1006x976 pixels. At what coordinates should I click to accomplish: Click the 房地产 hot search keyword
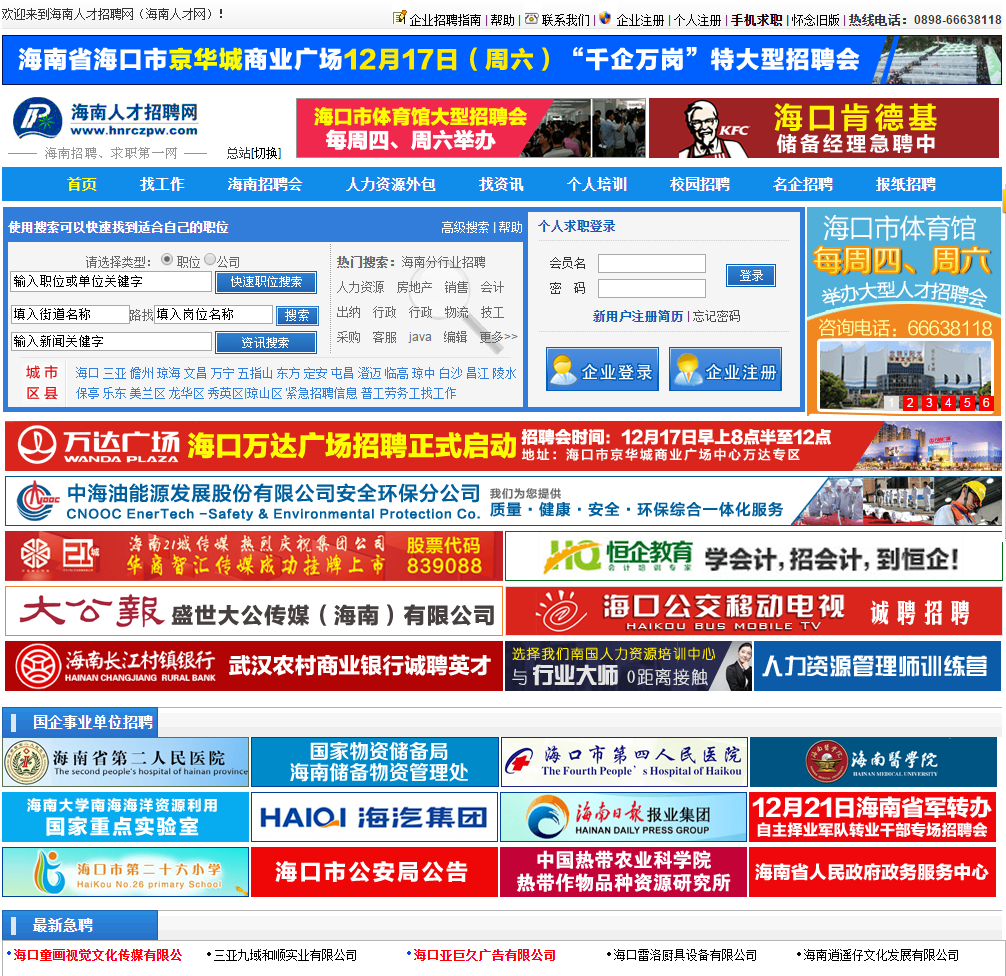(x=414, y=287)
